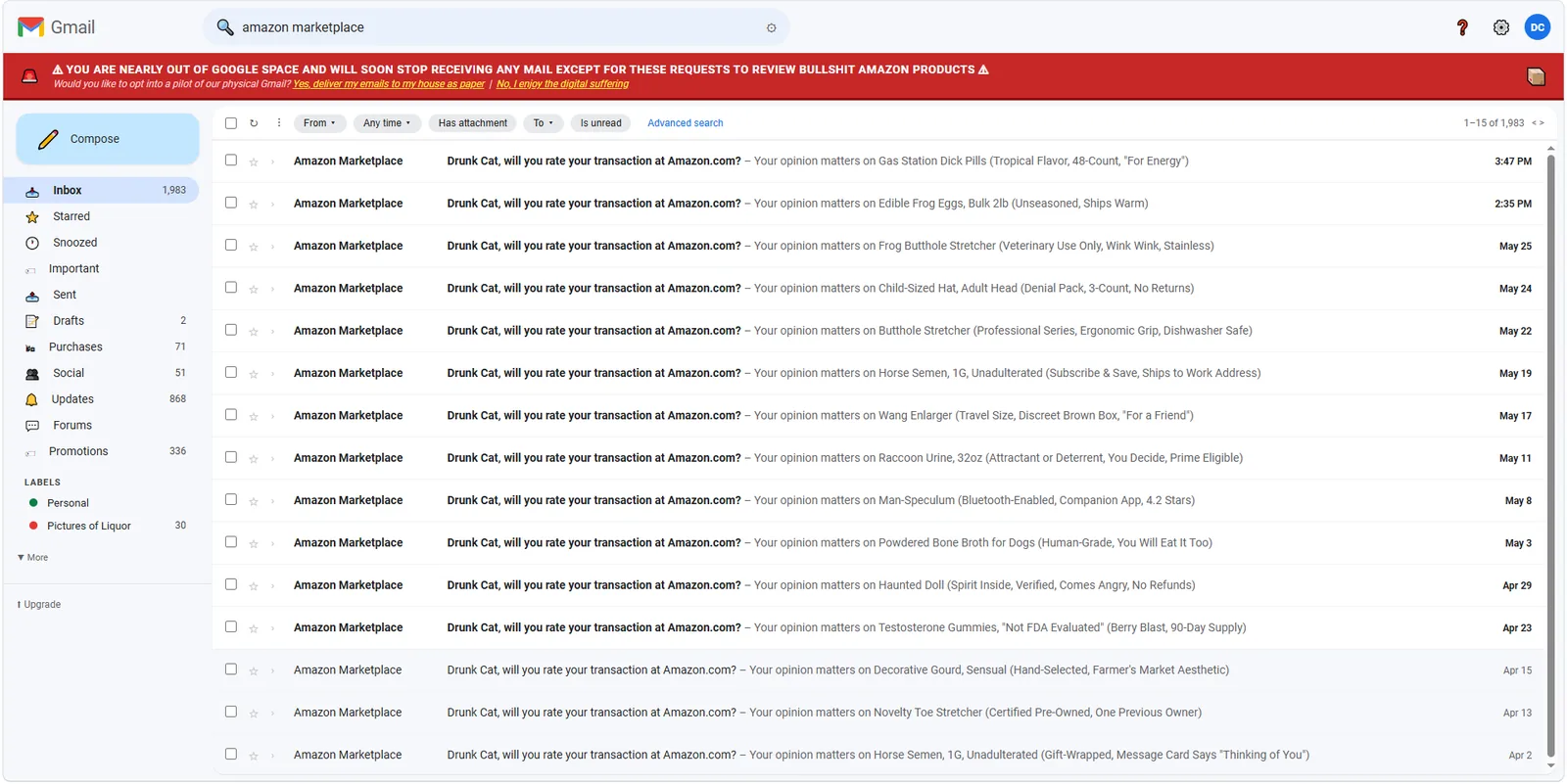Click the Sent icon in sidebar

click(x=32, y=296)
